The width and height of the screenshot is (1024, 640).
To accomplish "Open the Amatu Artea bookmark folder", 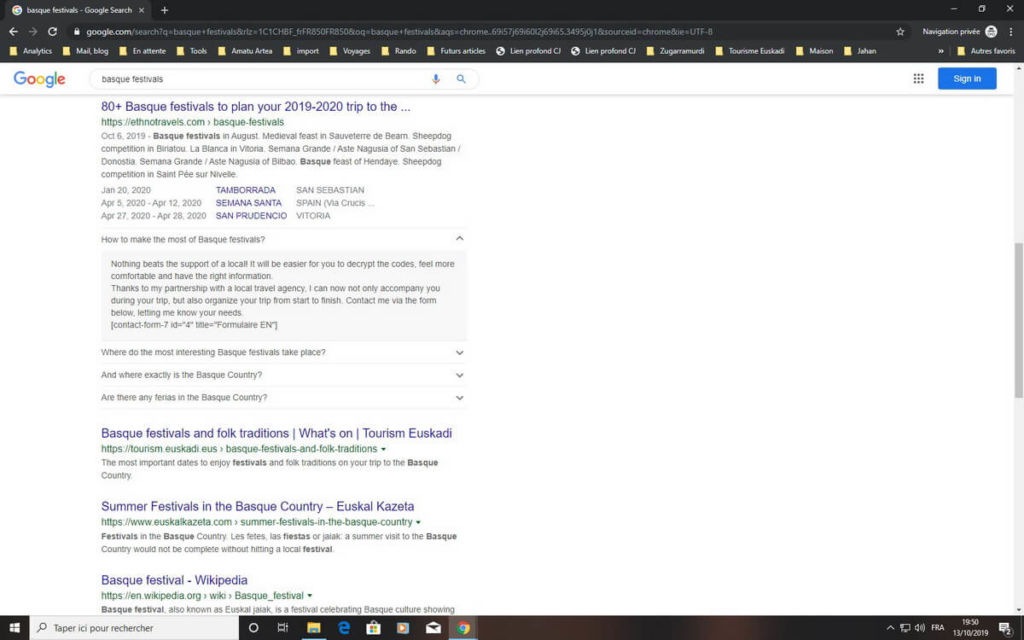I will [244, 51].
